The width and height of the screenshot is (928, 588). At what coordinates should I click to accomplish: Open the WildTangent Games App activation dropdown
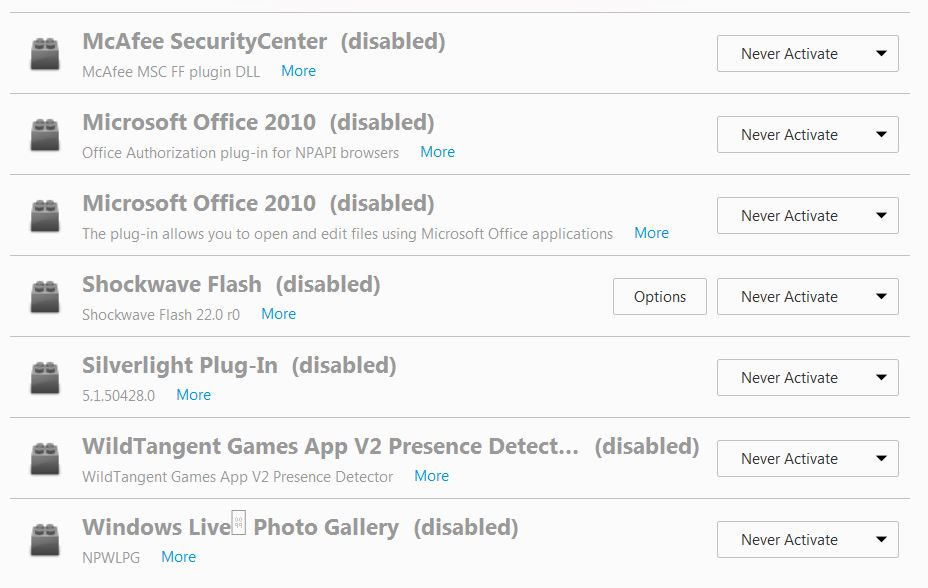(x=807, y=459)
